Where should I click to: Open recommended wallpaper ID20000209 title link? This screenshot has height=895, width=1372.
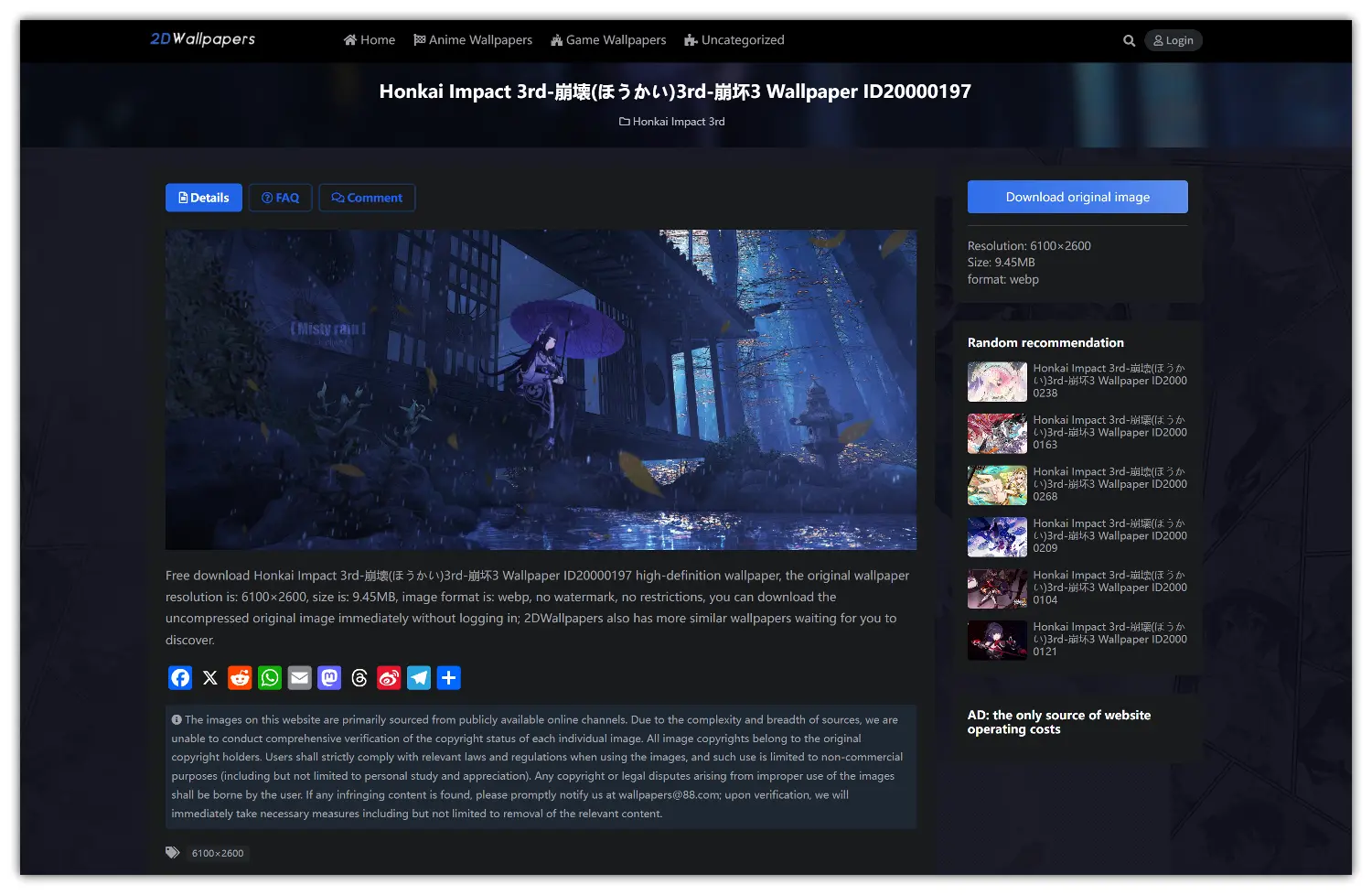point(1110,536)
